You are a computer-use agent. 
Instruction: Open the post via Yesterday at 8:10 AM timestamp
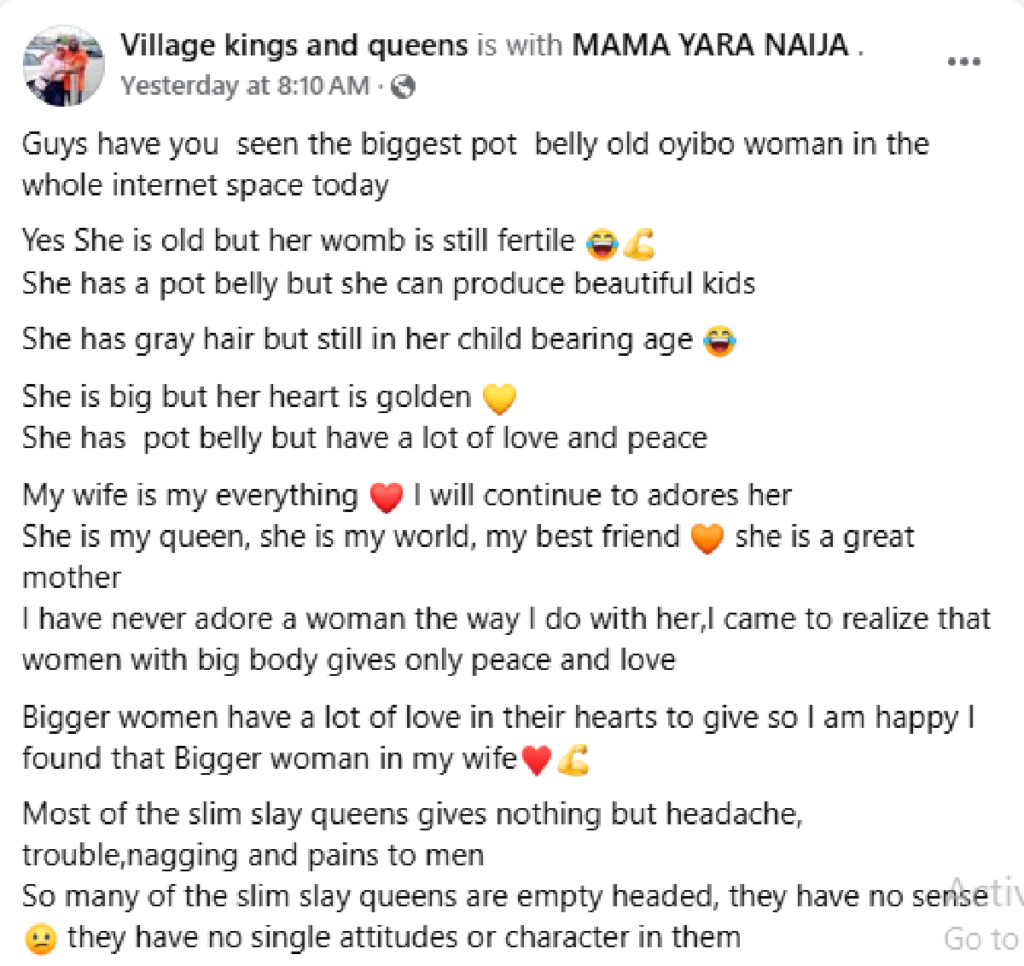click(245, 86)
